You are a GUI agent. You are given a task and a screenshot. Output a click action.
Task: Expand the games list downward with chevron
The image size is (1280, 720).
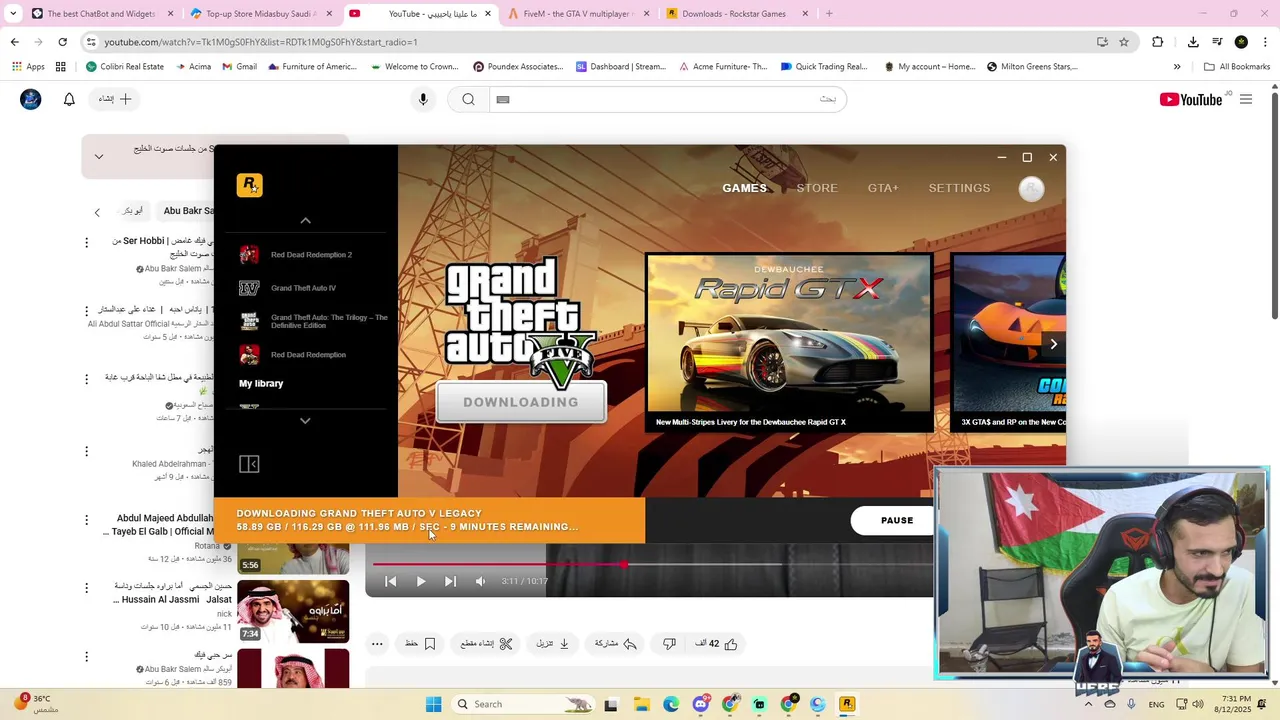[305, 421]
